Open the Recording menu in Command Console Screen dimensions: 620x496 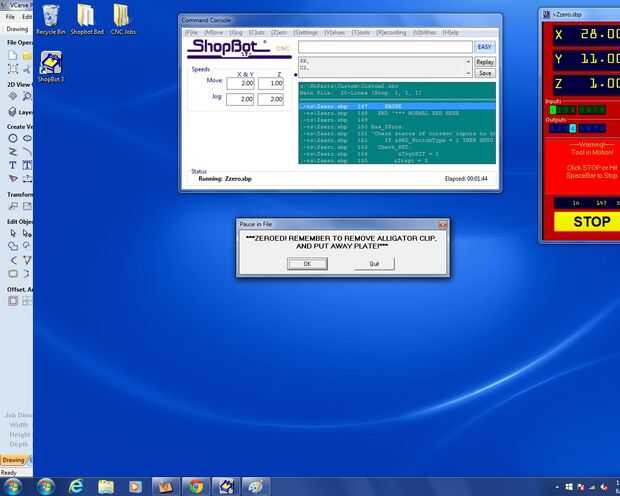pyautogui.click(x=391, y=32)
